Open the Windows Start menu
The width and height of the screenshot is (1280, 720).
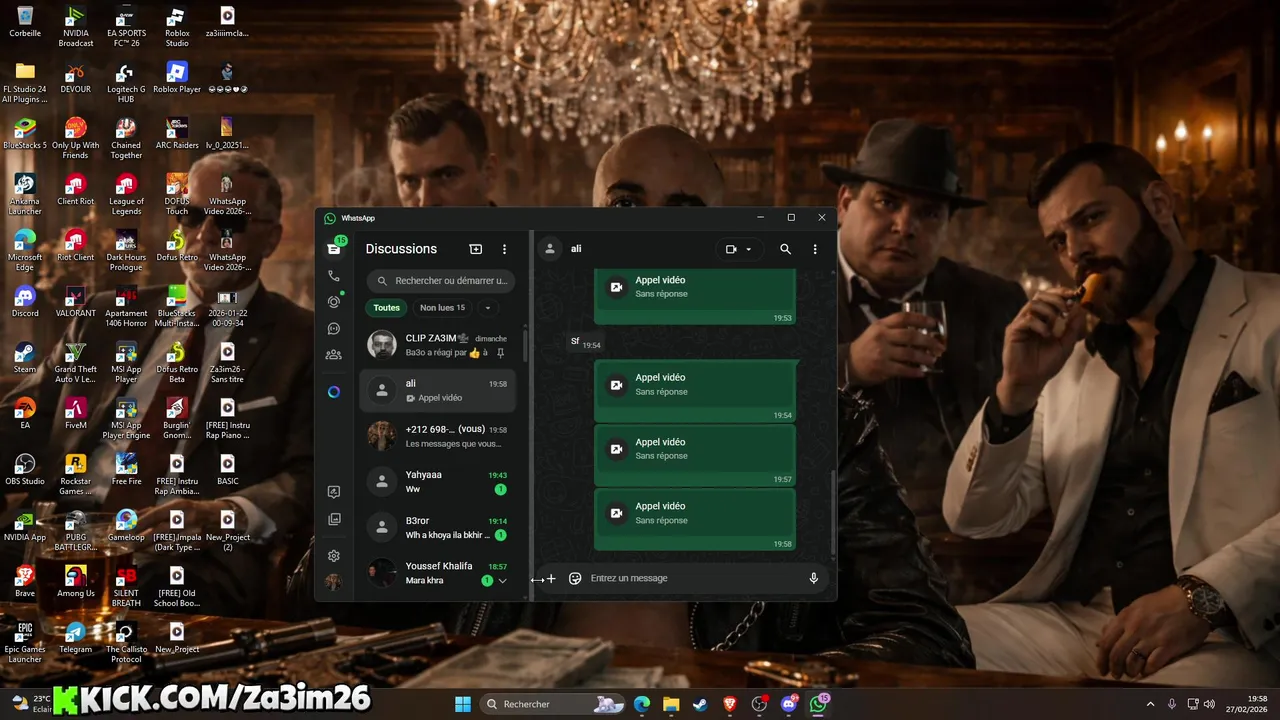coord(463,704)
